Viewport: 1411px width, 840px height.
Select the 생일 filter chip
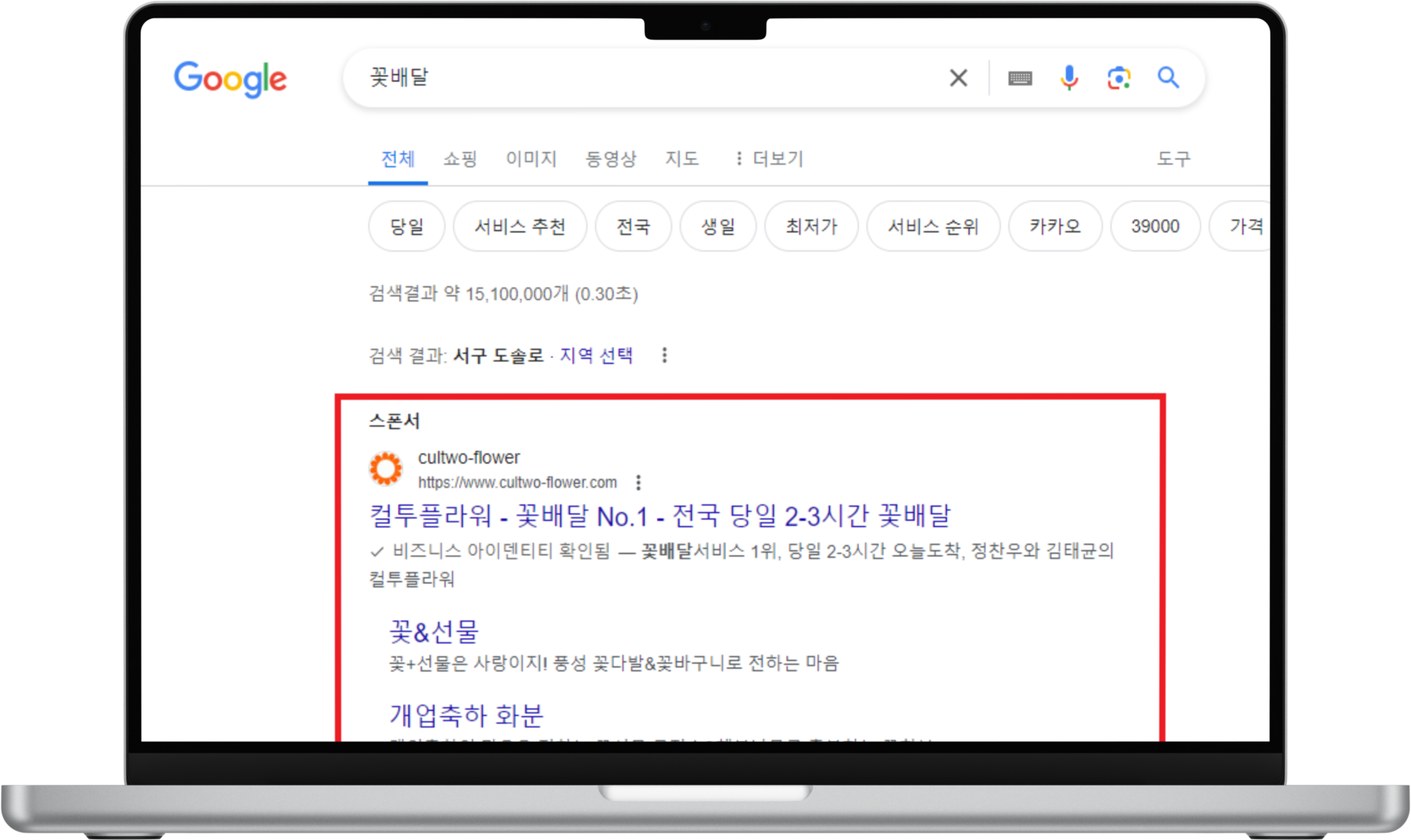[718, 226]
